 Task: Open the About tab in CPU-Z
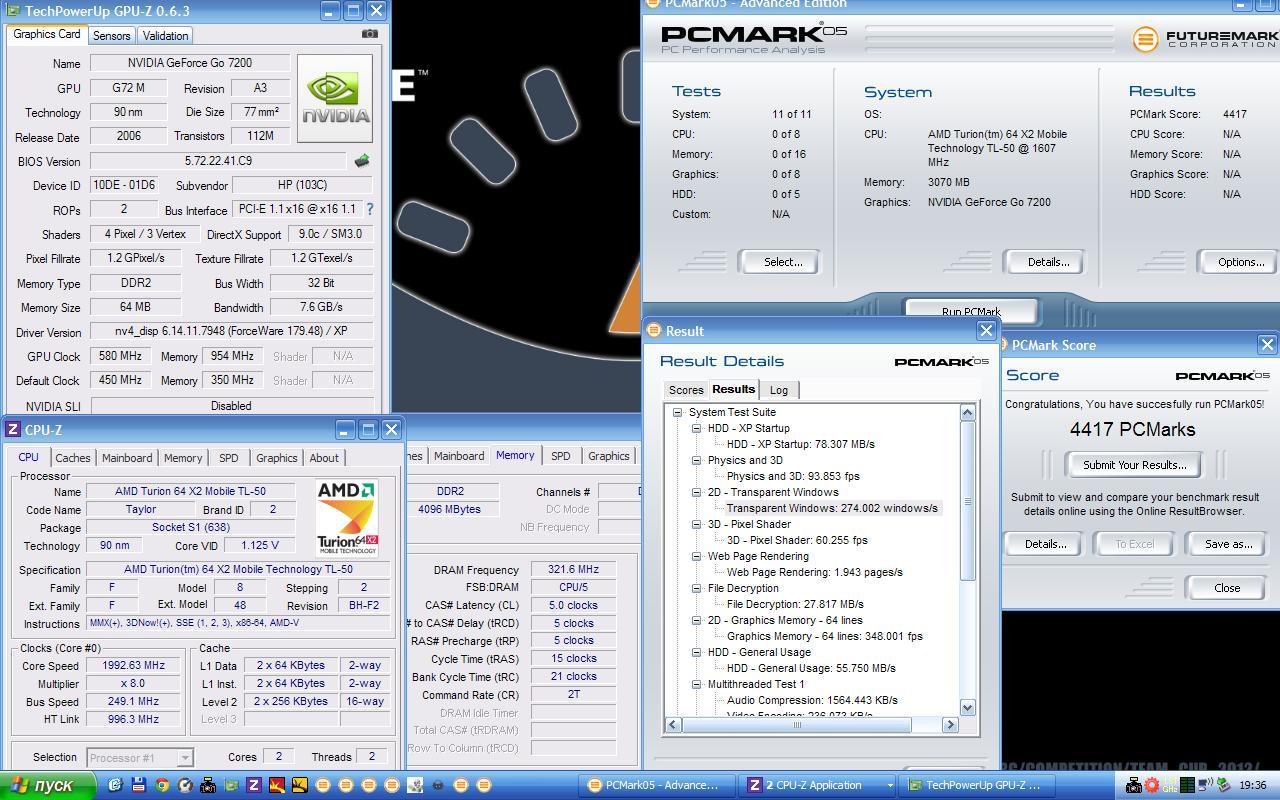pos(324,458)
